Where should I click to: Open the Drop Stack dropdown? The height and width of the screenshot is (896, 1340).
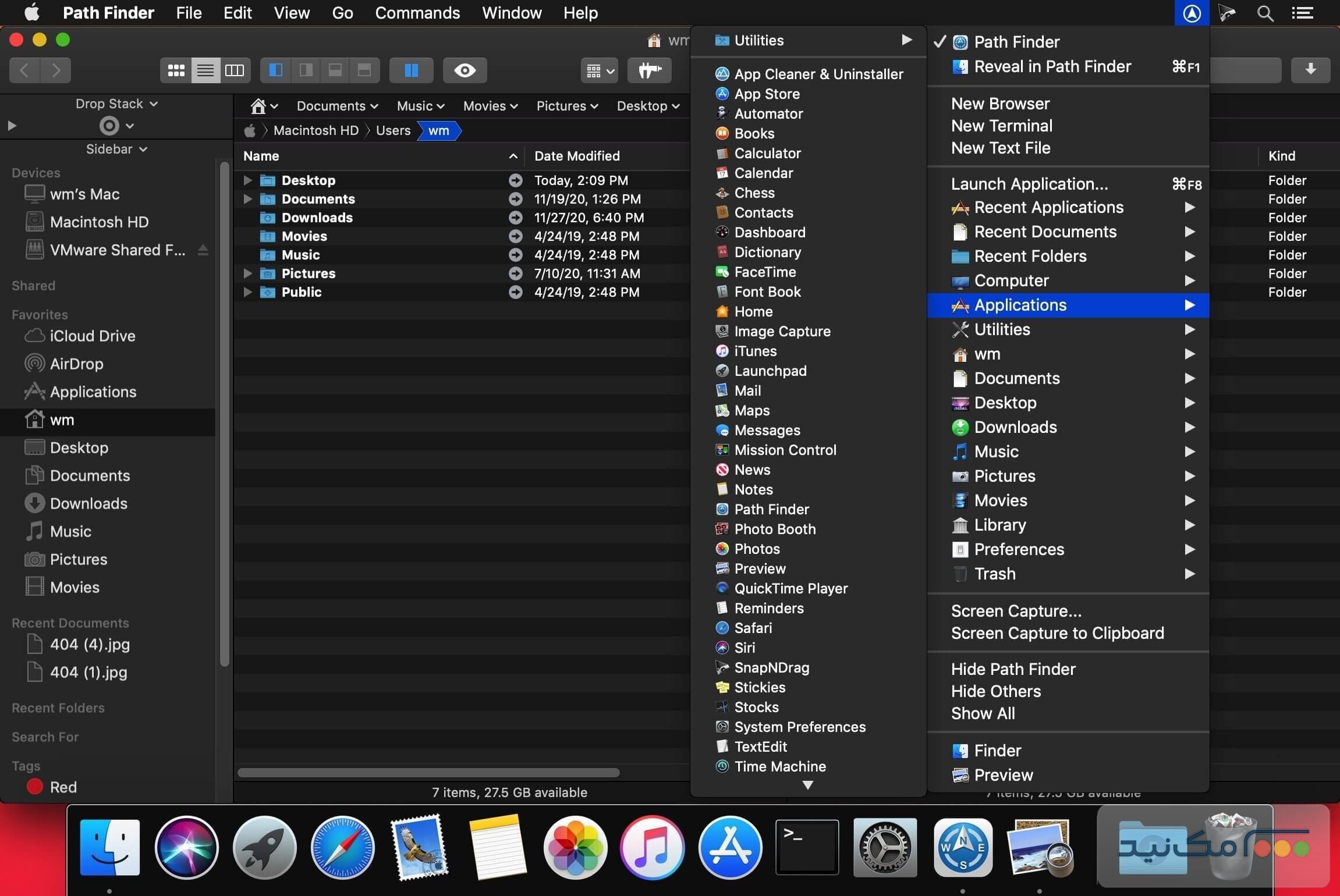[116, 104]
